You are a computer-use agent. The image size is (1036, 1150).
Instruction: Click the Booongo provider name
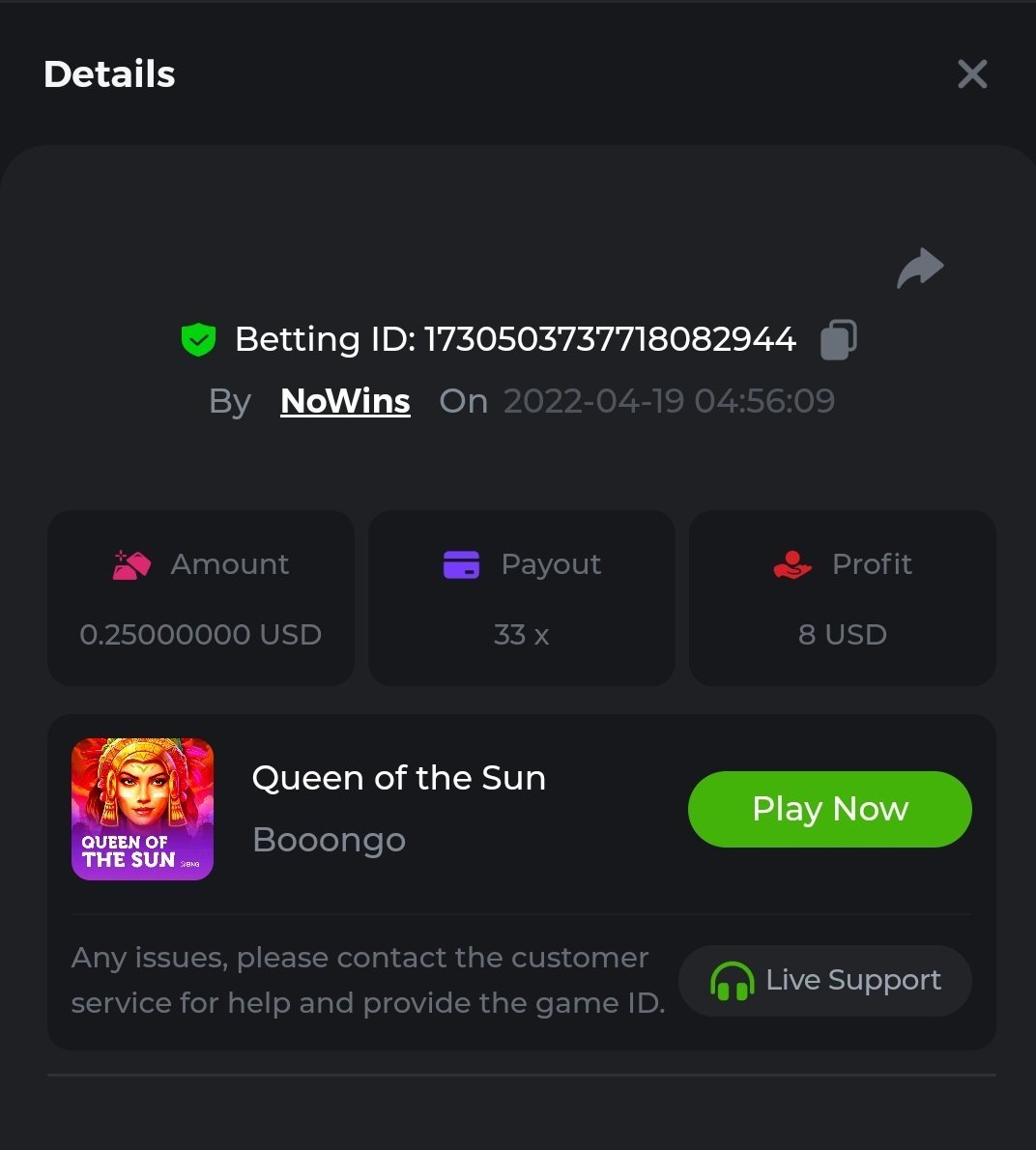(x=329, y=840)
